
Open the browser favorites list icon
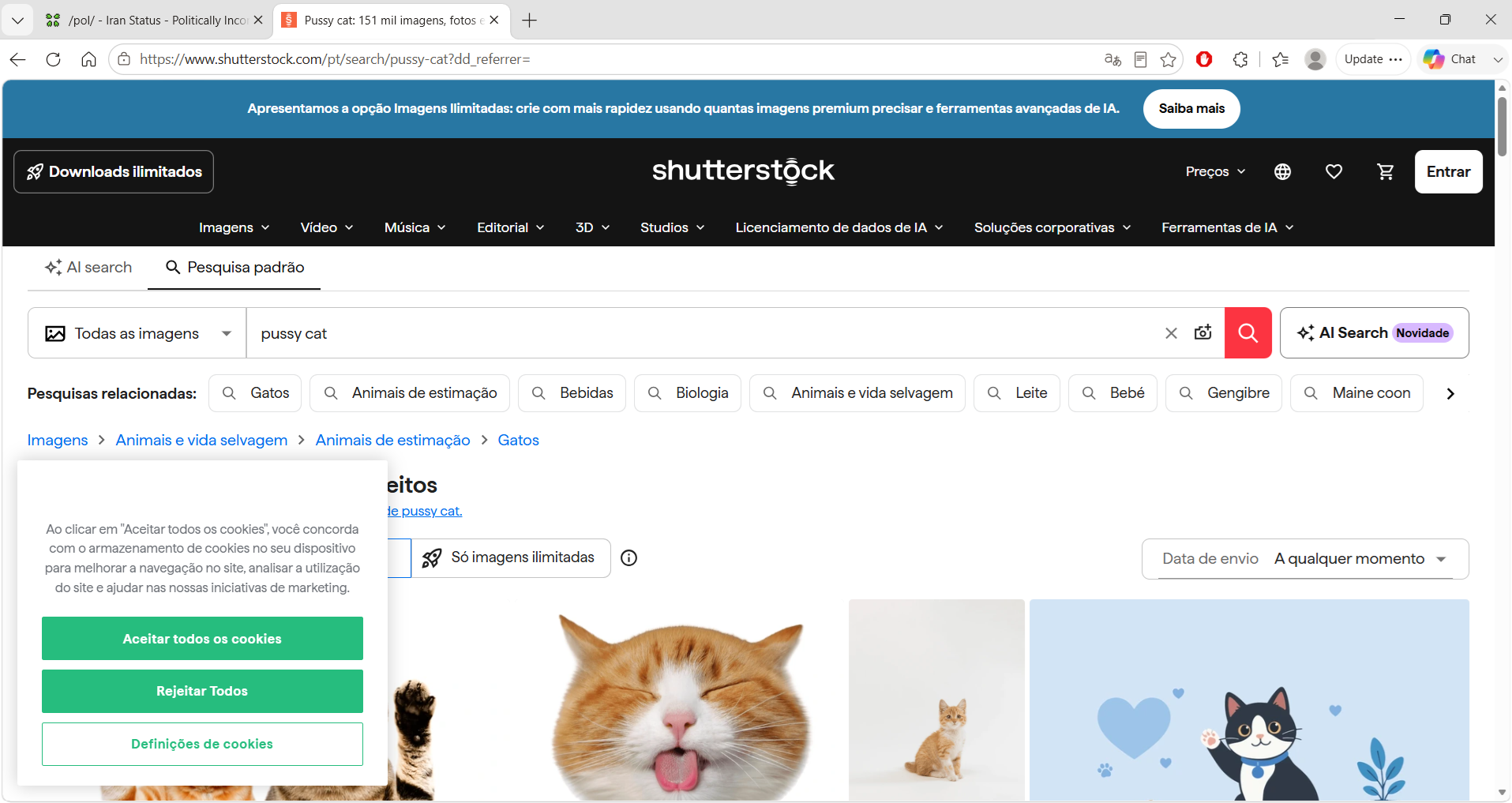point(1281,59)
